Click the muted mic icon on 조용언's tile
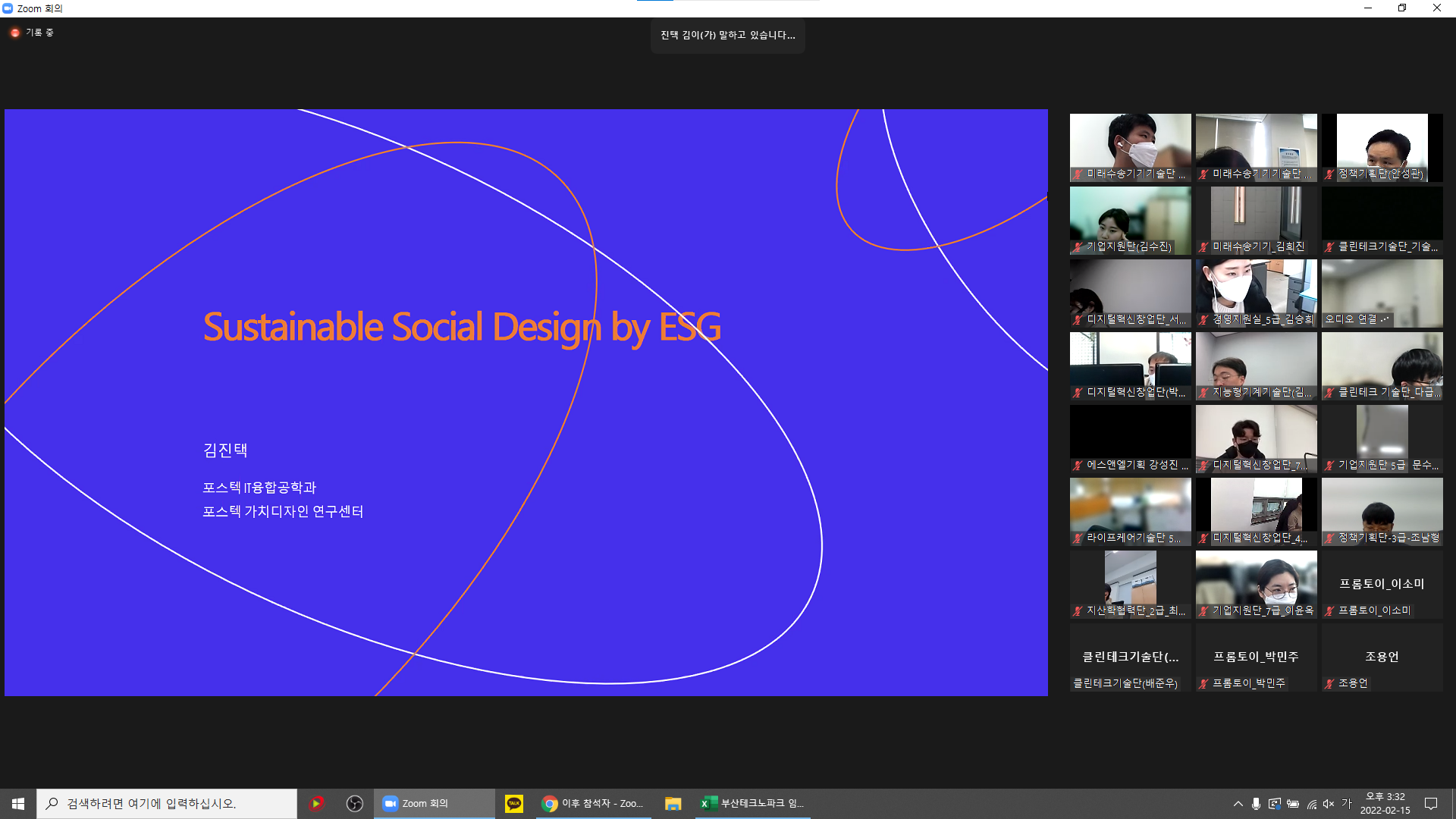 pos(1329,684)
